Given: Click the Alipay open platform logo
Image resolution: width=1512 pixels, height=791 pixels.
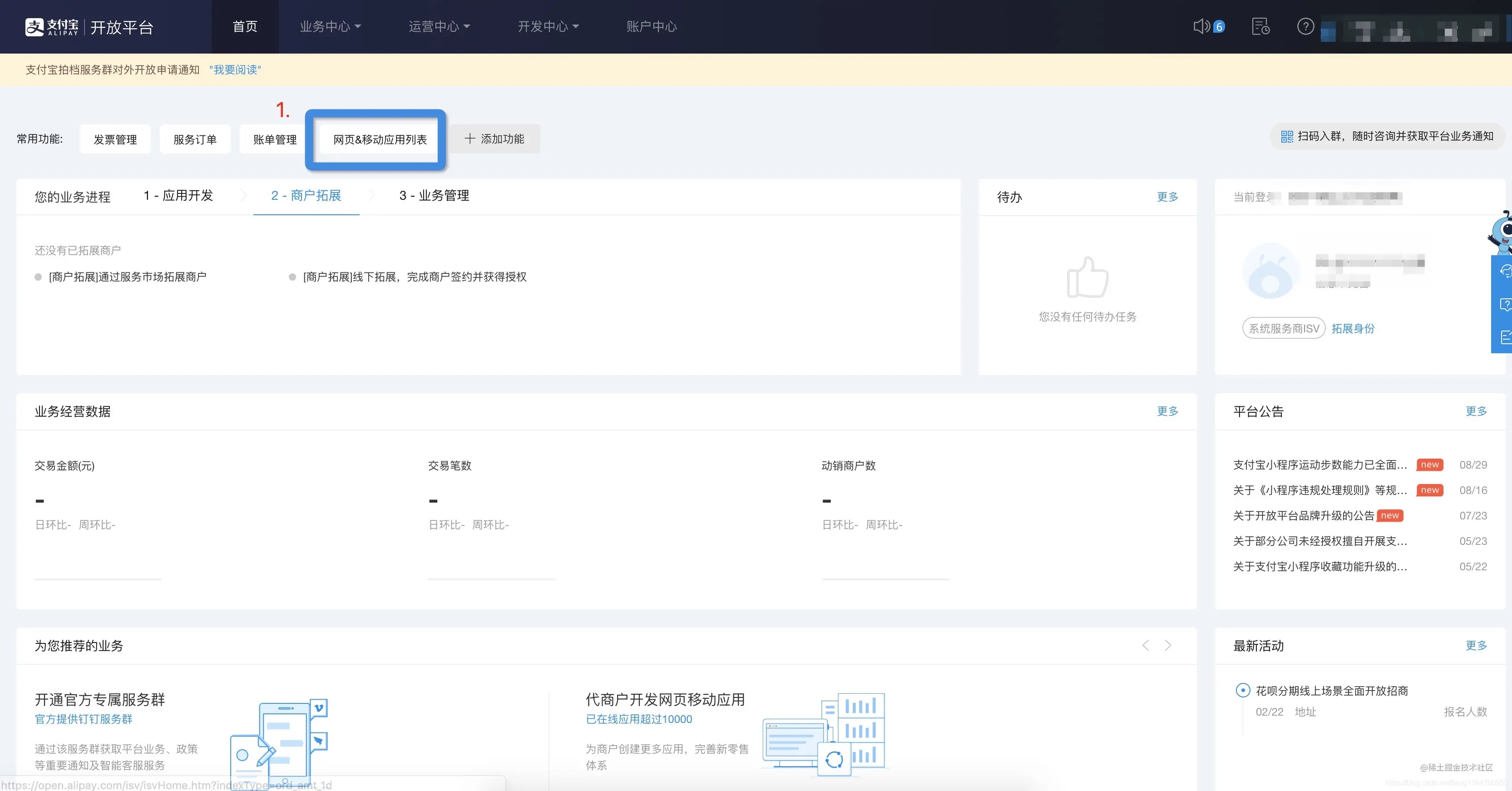Looking at the screenshot, I should 89,27.
